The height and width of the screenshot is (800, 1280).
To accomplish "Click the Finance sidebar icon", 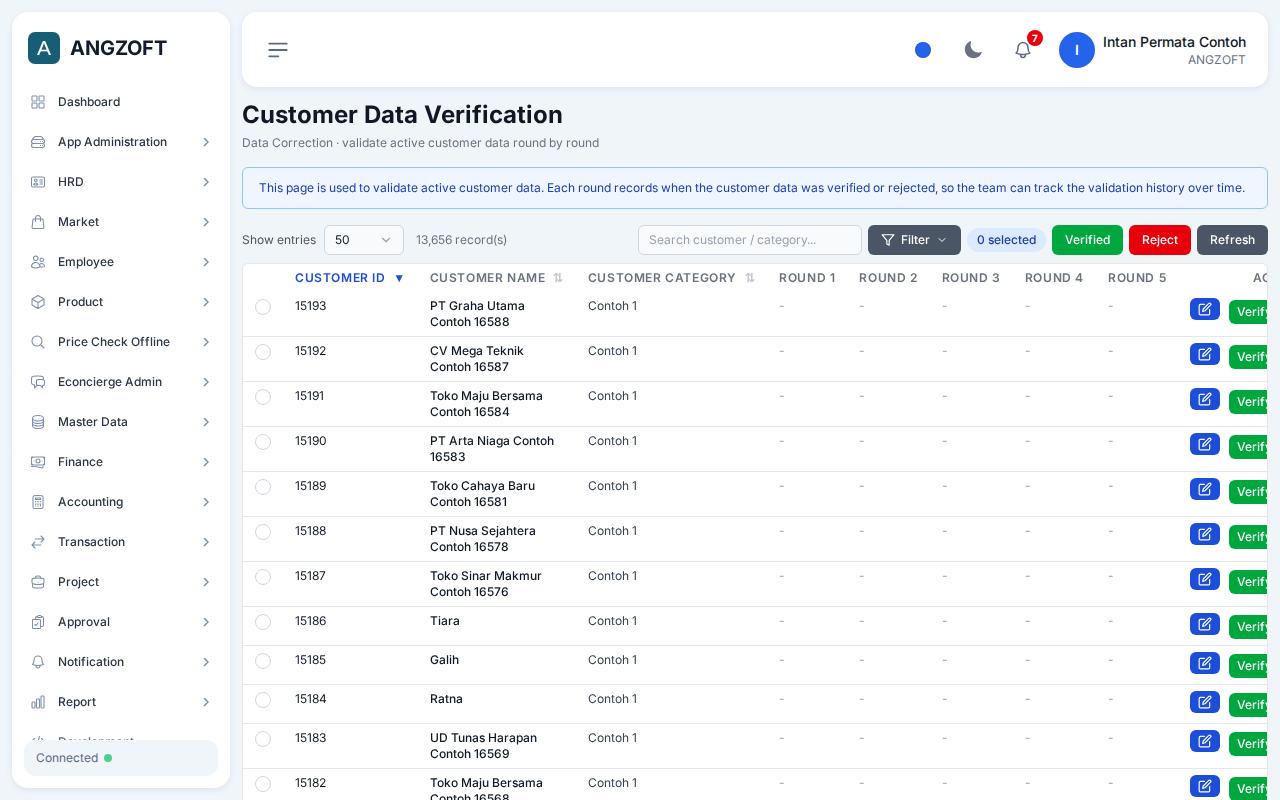I will click(38, 462).
